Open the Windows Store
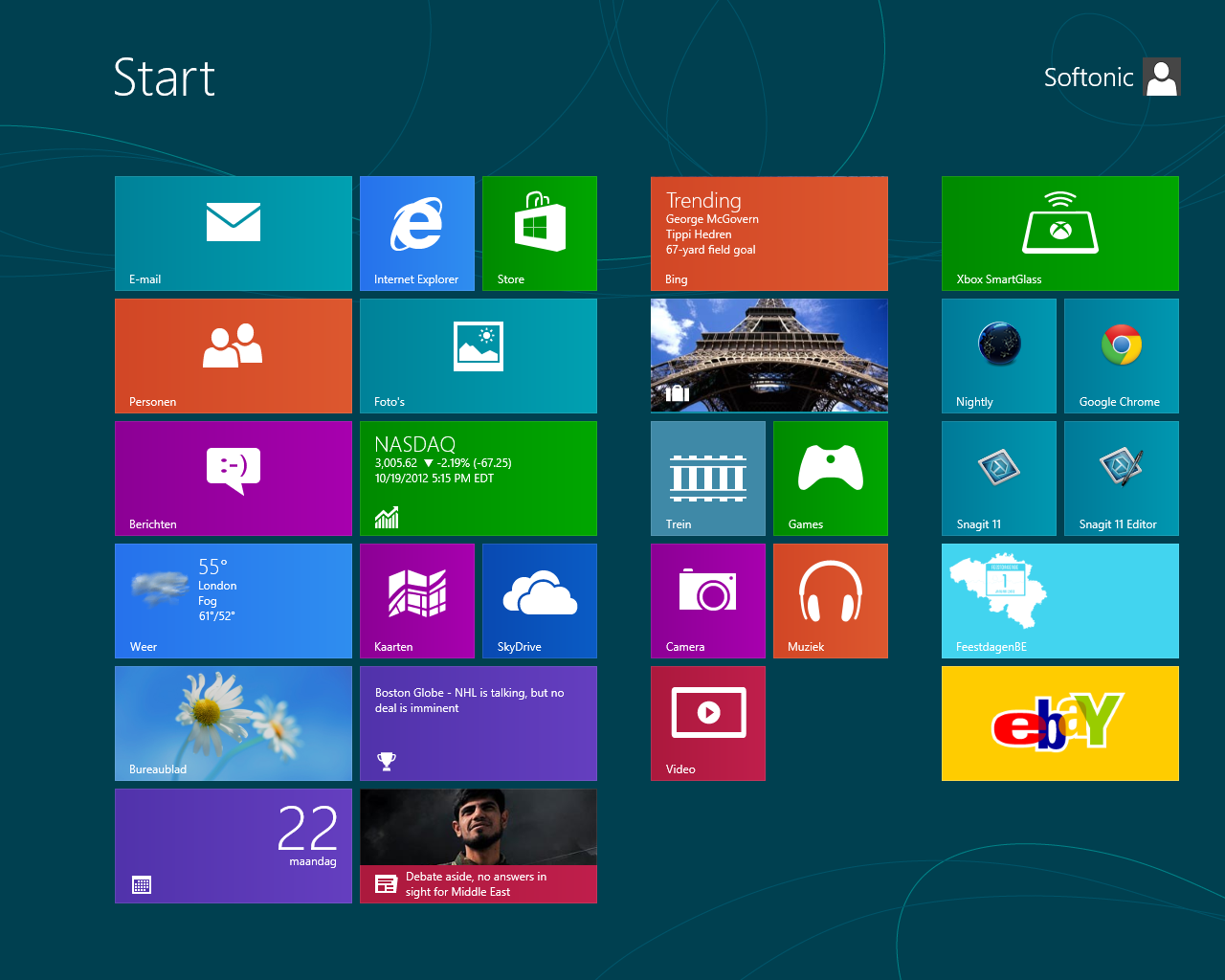Screen dimensions: 1225x980 (539, 233)
